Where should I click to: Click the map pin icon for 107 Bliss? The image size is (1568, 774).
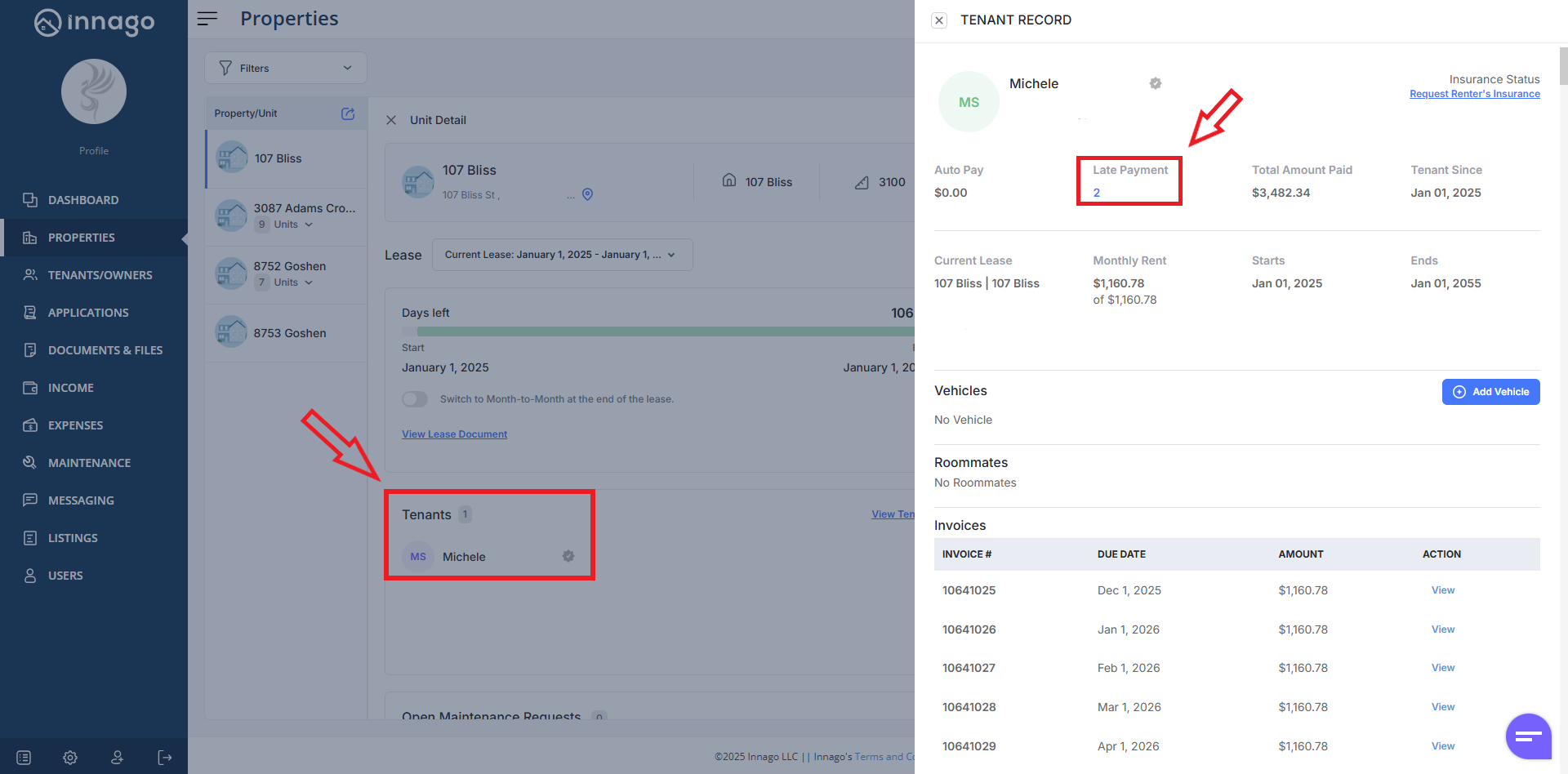click(x=587, y=194)
